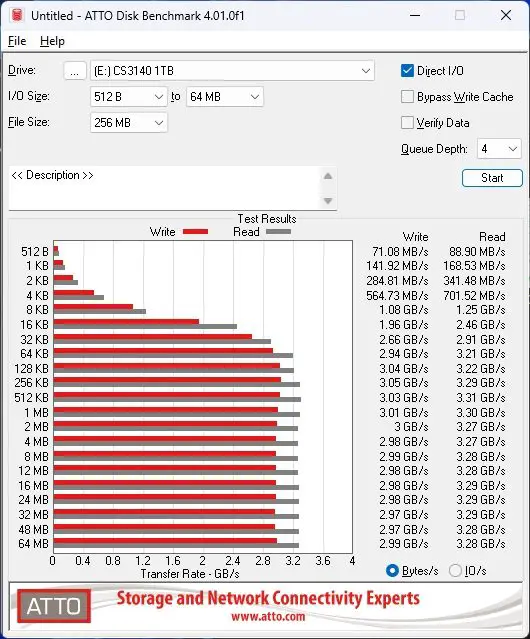This screenshot has width=530, height=639.
Task: Click the gray Read legend swatch
Action: (x=278, y=232)
